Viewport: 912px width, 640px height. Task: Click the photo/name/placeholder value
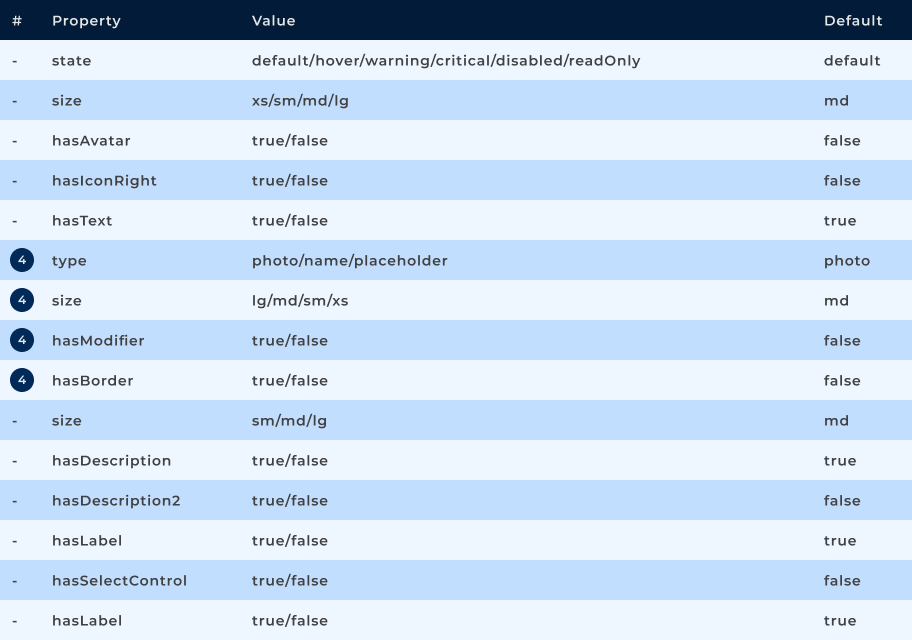pos(349,260)
